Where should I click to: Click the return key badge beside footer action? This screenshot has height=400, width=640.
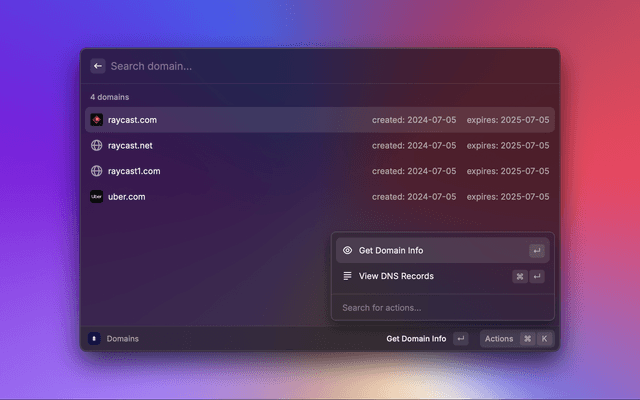(x=461, y=339)
